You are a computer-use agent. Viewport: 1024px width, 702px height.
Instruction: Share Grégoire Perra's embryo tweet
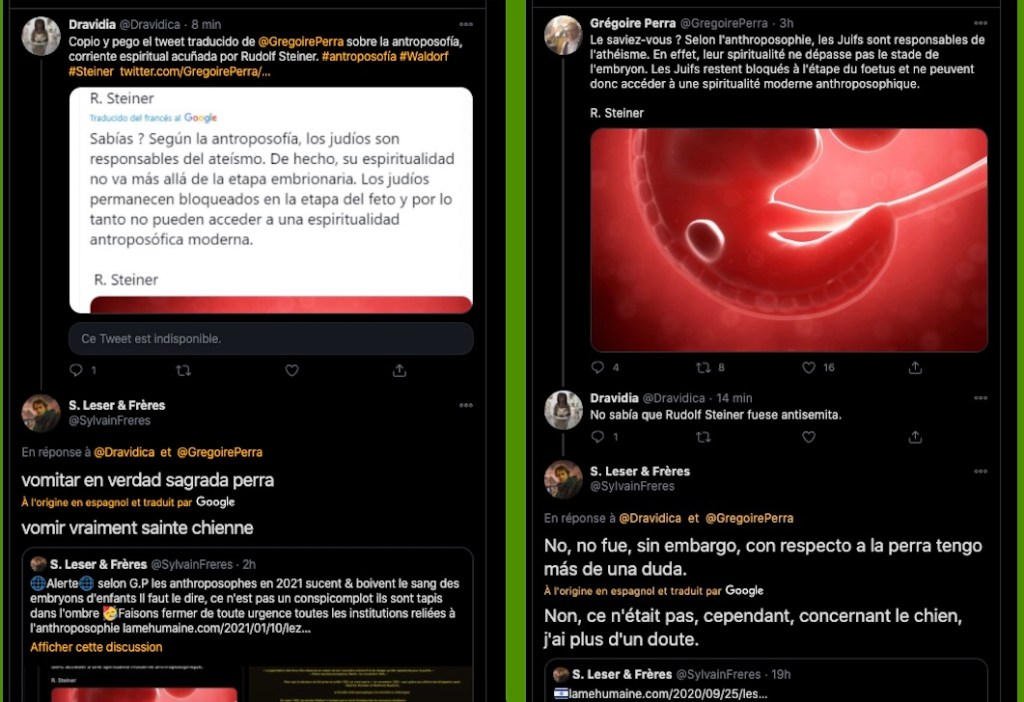click(915, 368)
